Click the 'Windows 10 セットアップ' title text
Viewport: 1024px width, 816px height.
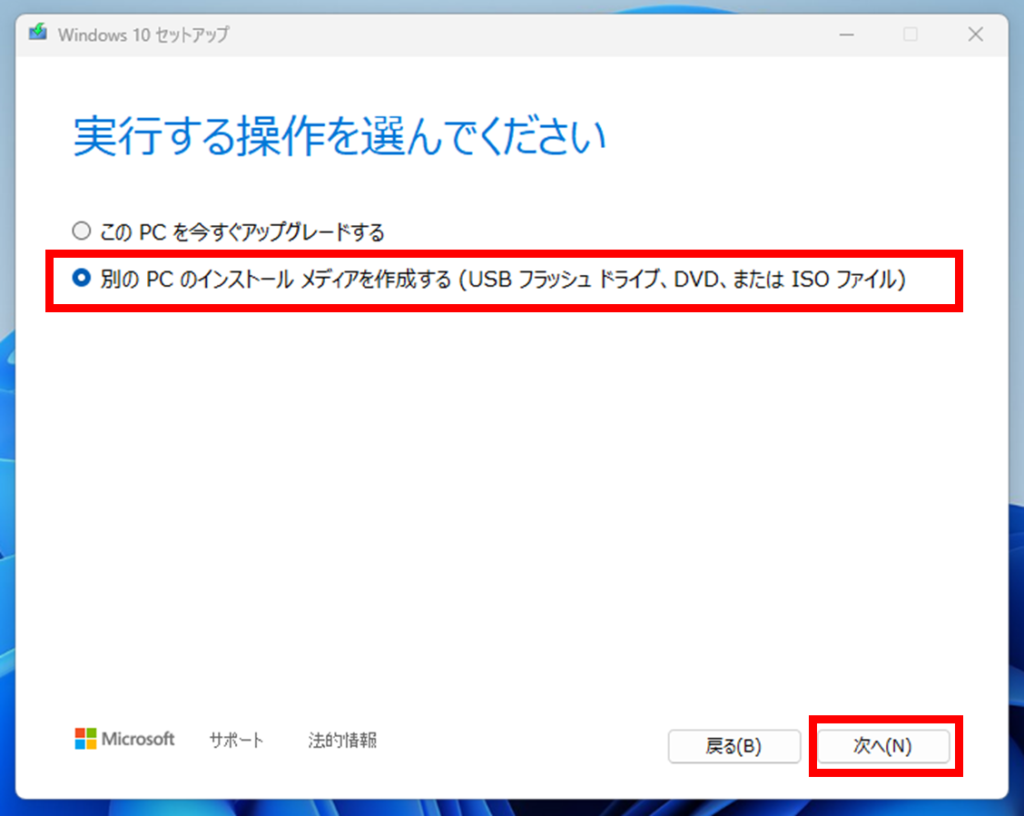[x=144, y=35]
